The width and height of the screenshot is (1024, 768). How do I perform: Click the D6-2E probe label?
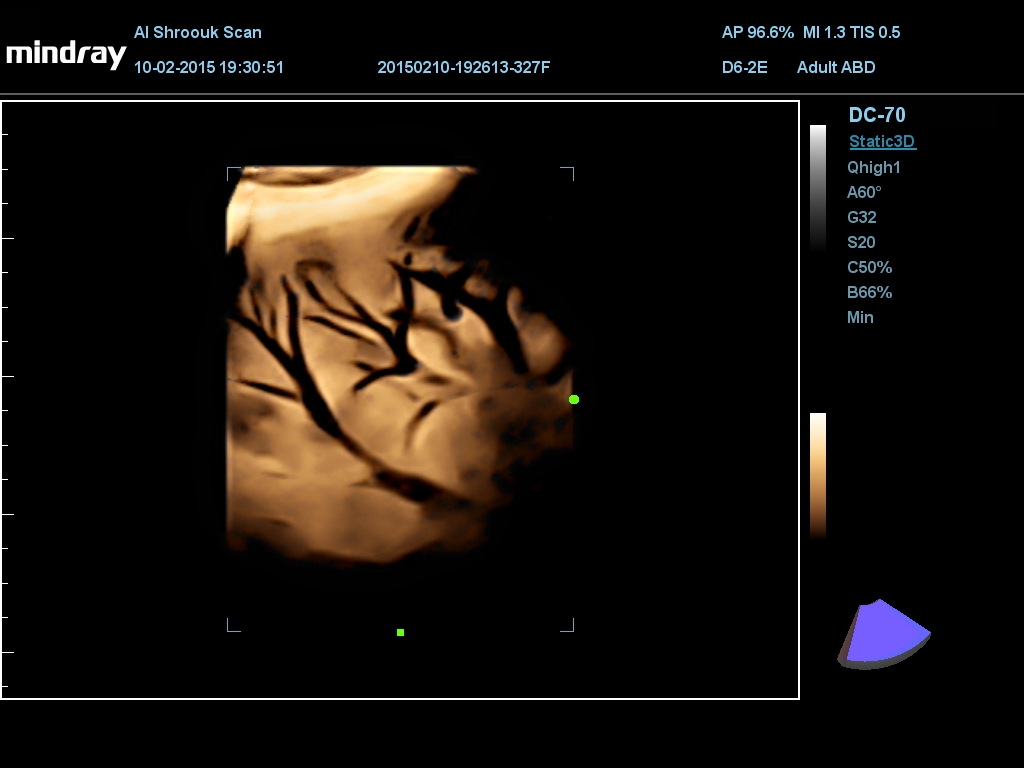[744, 68]
